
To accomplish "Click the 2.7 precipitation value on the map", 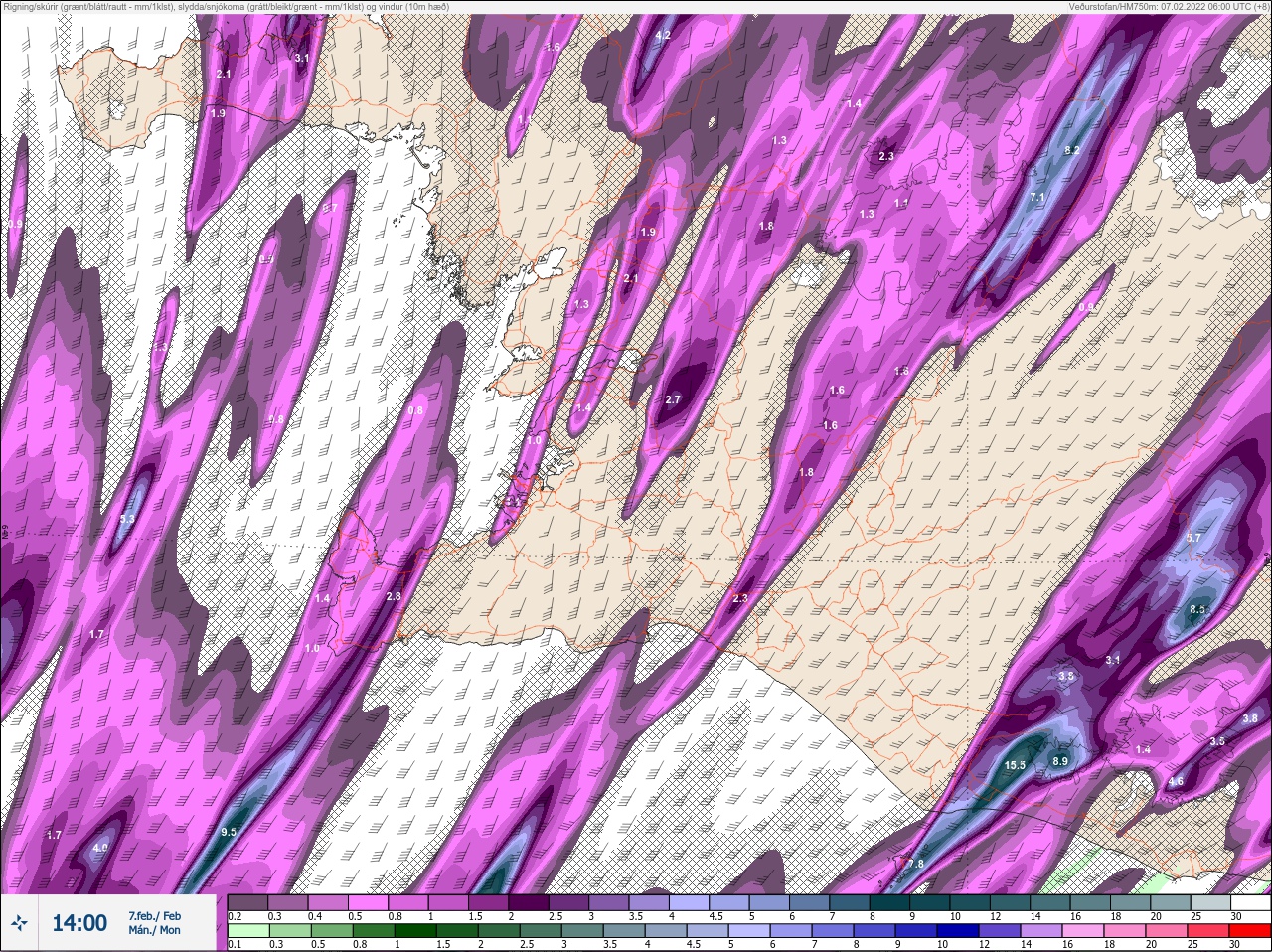I will point(673,399).
